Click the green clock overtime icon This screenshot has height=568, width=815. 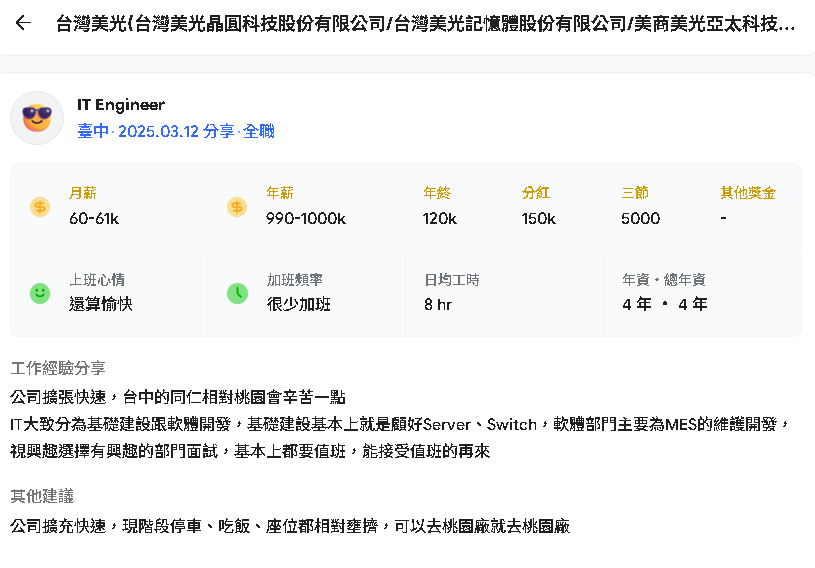click(238, 294)
